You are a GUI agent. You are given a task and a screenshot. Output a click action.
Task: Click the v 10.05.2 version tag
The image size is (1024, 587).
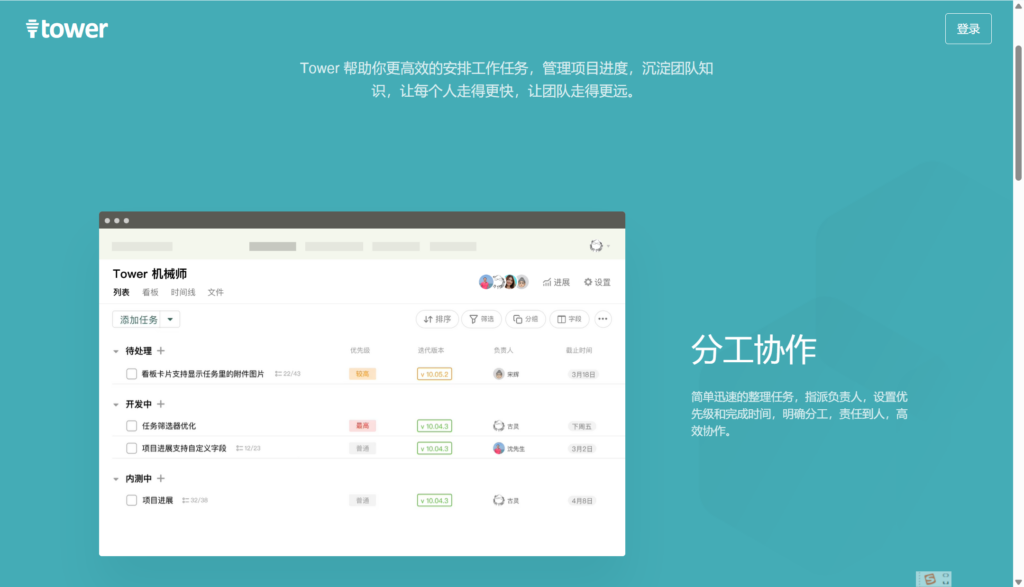coord(434,374)
